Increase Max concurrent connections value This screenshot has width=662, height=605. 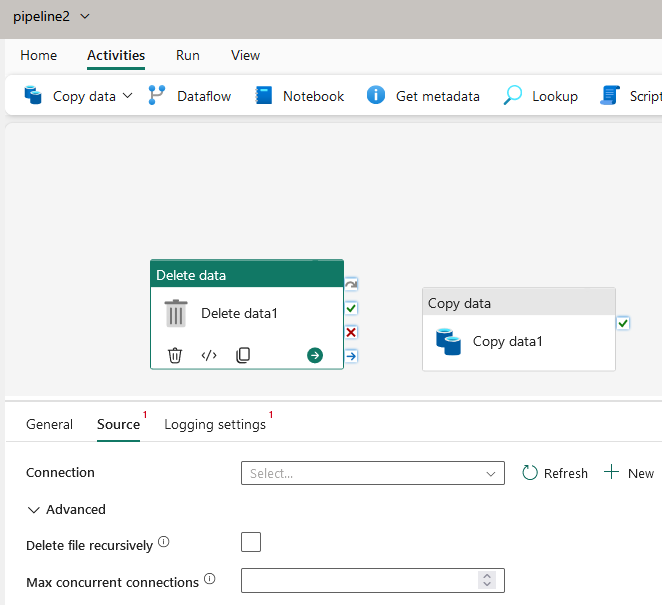[487, 576]
